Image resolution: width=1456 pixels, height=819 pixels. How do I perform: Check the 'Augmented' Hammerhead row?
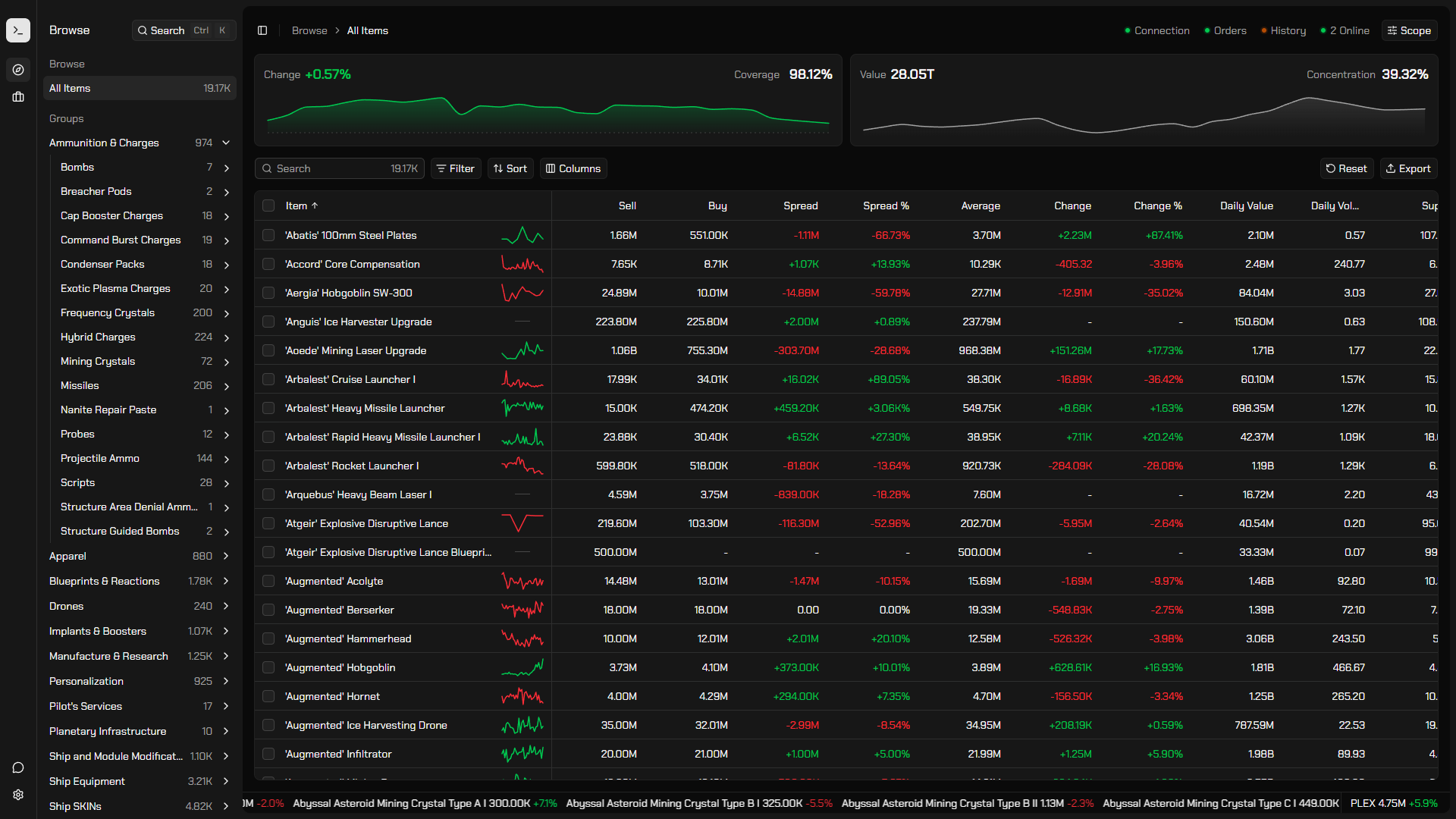click(x=268, y=639)
